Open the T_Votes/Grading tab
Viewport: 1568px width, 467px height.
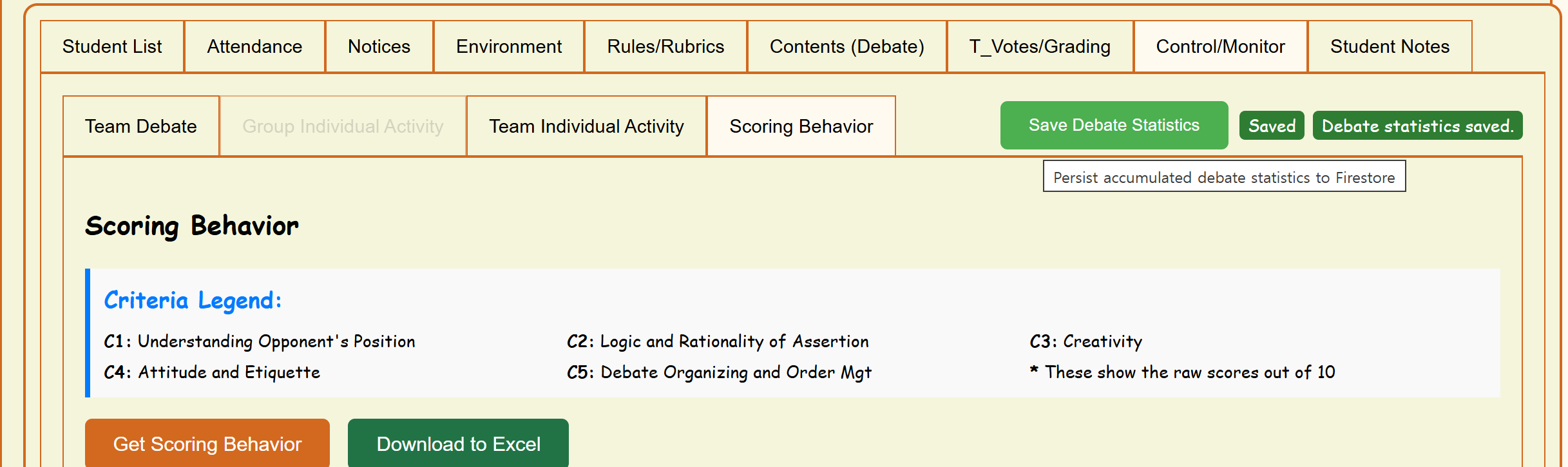1040,46
